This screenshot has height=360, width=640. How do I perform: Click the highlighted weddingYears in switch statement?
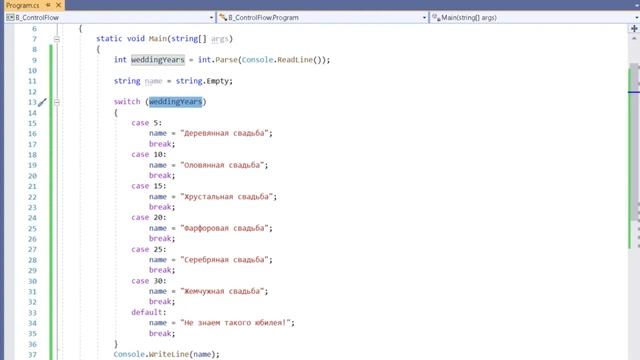pos(176,102)
